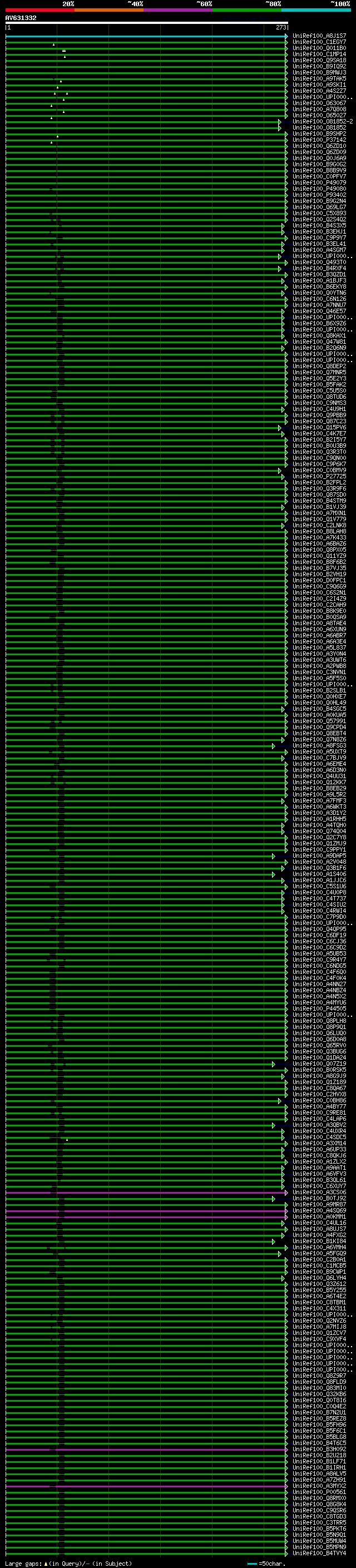Select entry UniRef100_O81852-2
356x1568 pixels.
coord(323,122)
